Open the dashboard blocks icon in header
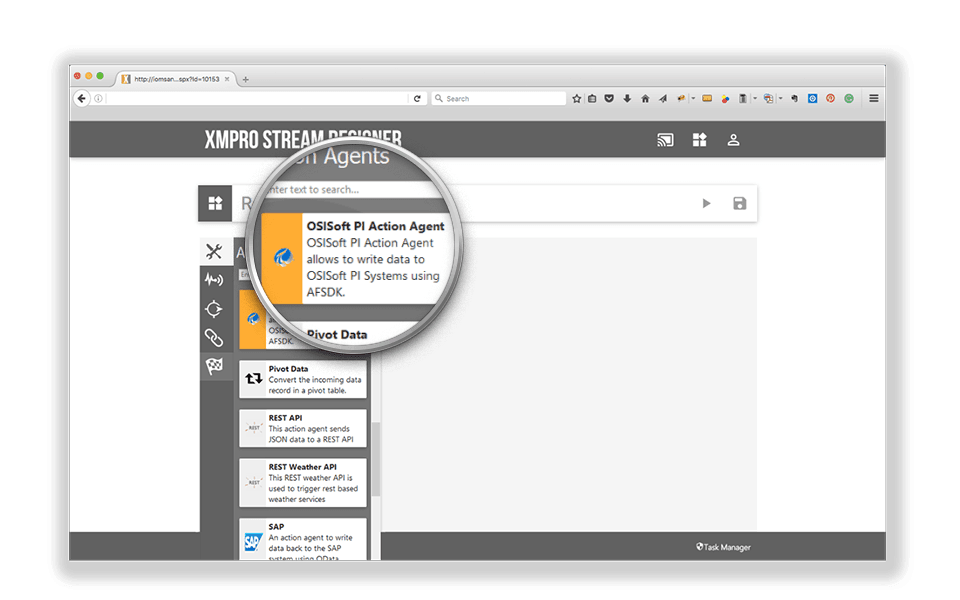The image size is (960, 600). click(x=699, y=140)
